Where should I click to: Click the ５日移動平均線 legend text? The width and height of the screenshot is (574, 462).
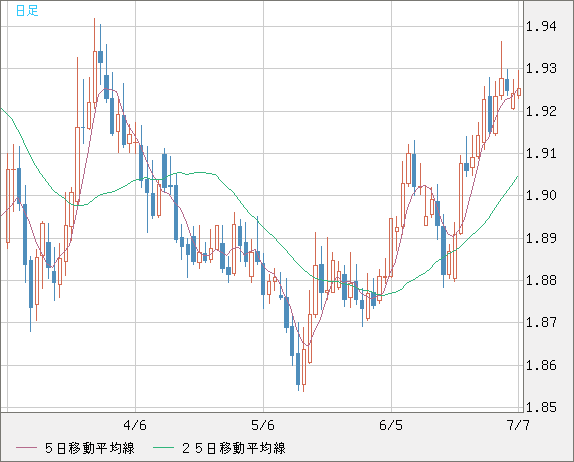pos(90,448)
